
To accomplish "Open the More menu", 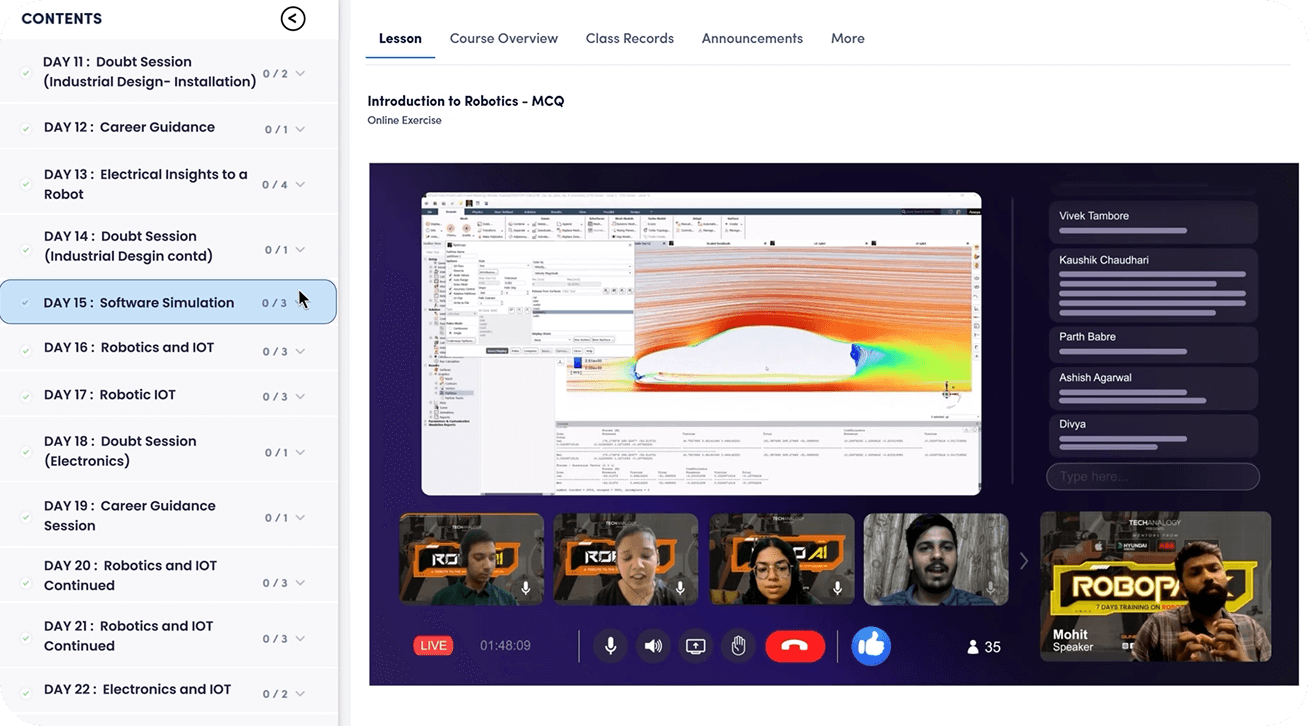I will pos(847,38).
